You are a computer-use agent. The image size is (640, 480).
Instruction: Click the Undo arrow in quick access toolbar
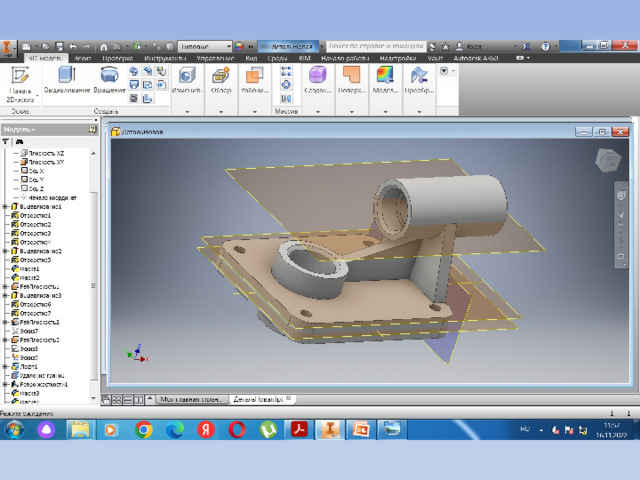click(x=73, y=47)
